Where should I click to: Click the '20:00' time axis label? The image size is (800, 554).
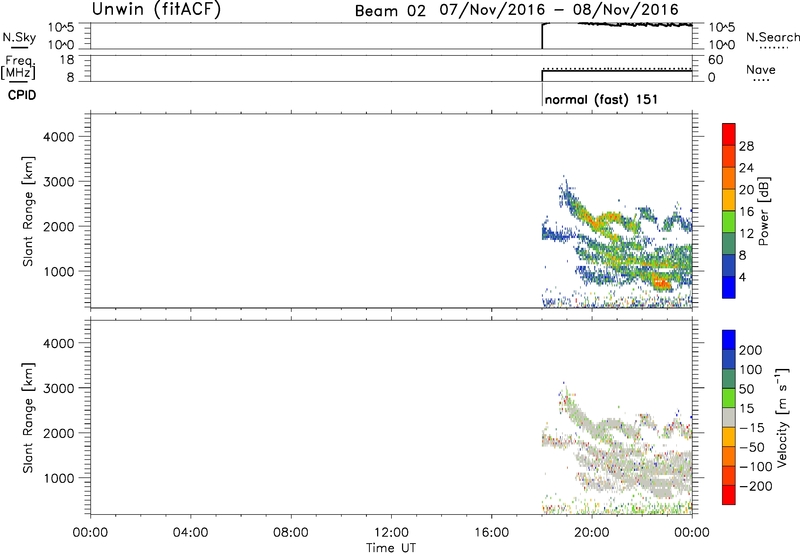point(592,533)
